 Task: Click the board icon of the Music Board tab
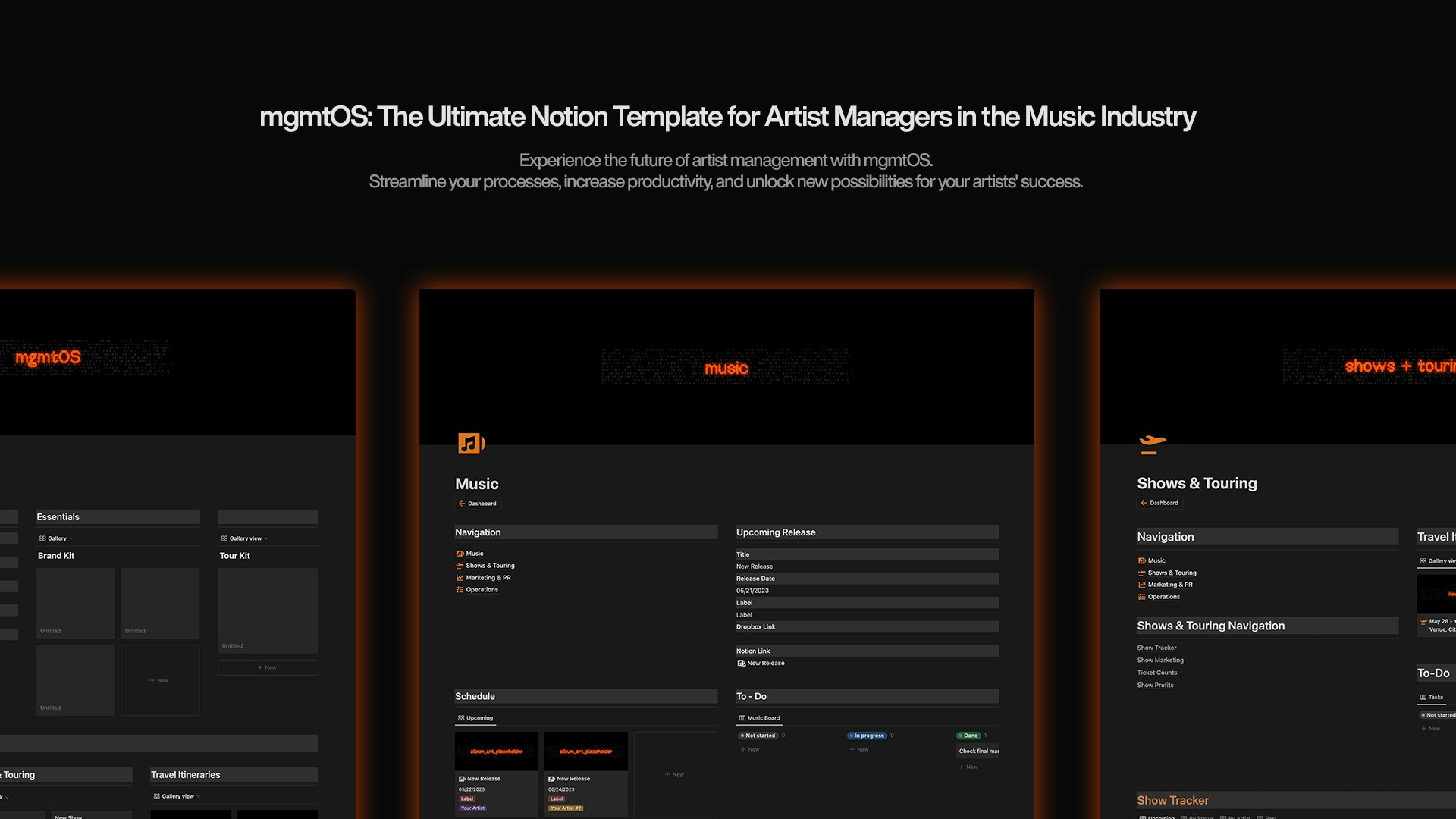[742, 718]
